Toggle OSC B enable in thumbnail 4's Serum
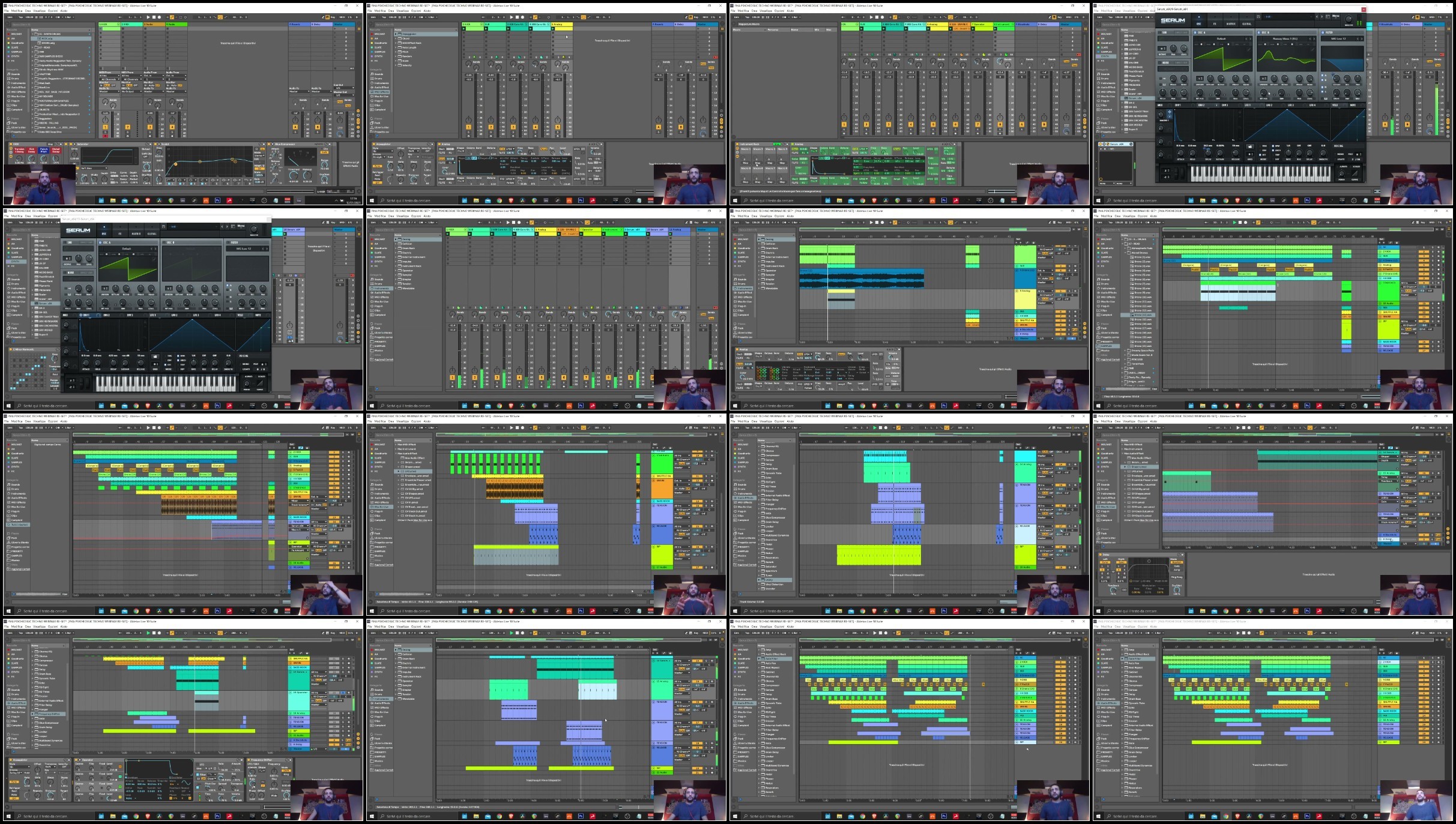This screenshot has width=1456, height=824. coord(1258,32)
